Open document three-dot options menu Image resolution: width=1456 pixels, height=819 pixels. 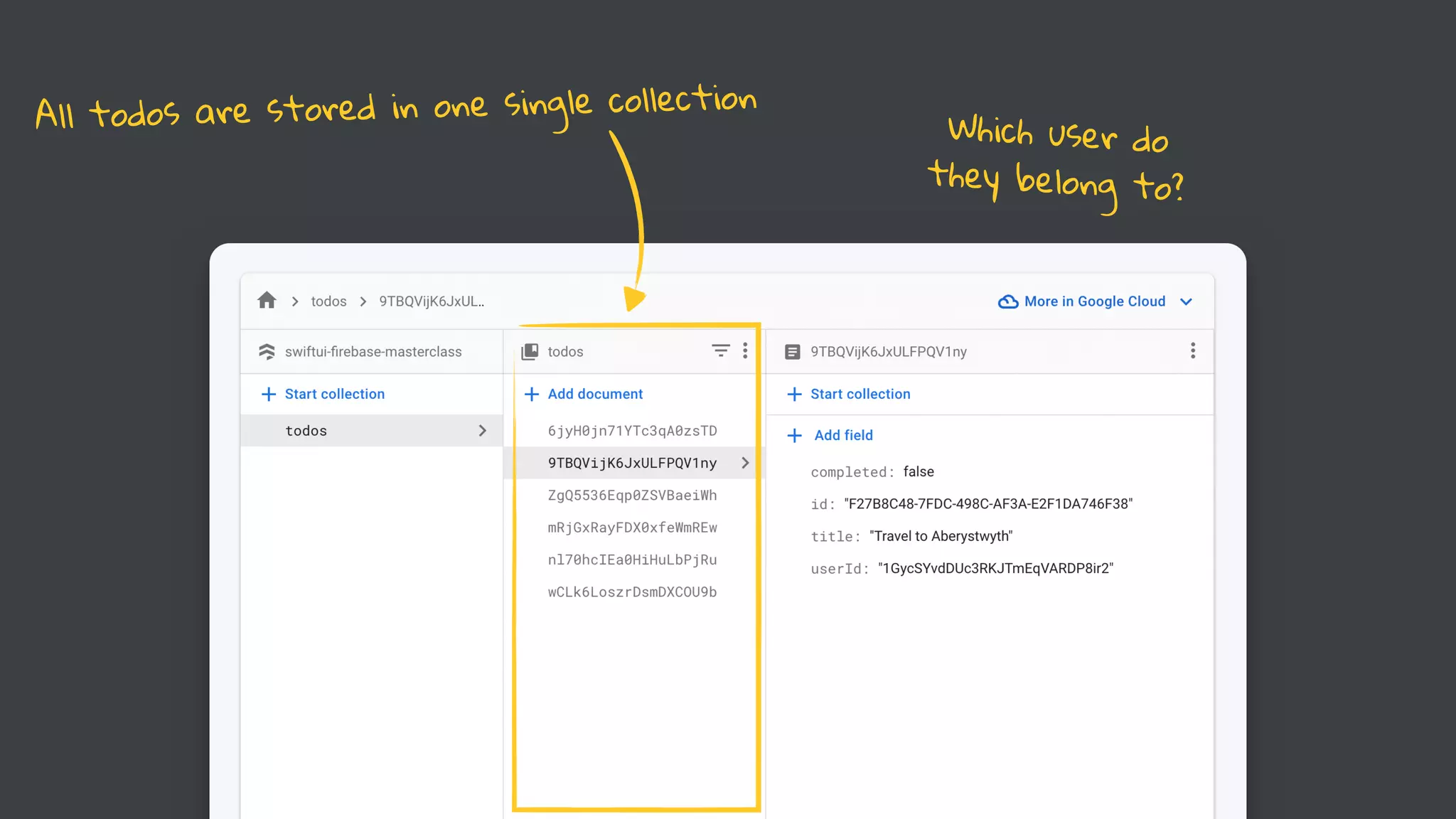tap(1193, 350)
